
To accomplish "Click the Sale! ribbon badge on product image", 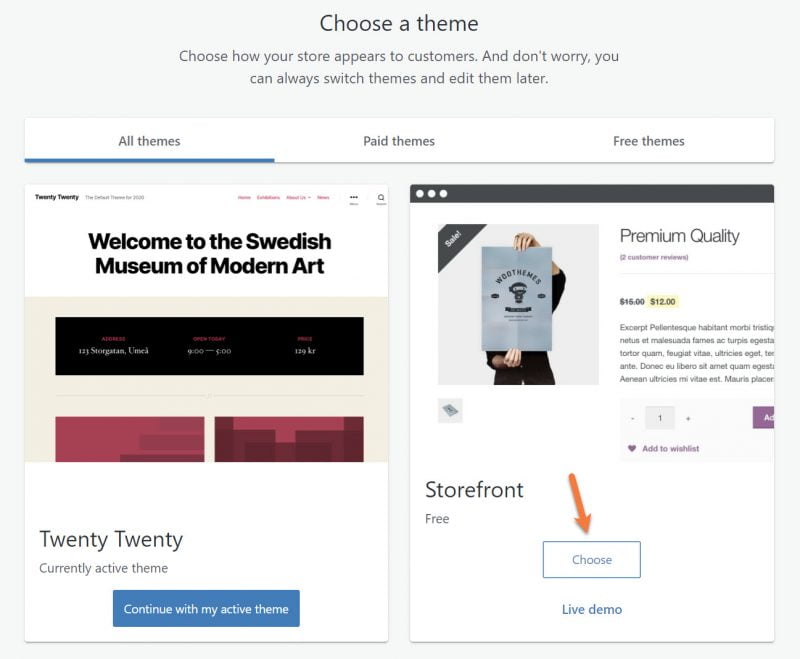I will 452,240.
